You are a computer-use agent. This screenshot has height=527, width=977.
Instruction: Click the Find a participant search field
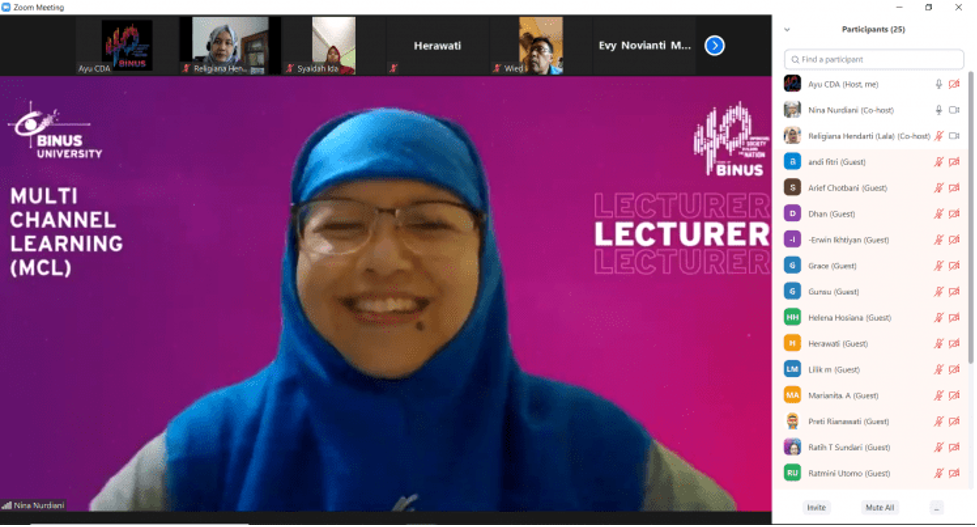pos(874,59)
